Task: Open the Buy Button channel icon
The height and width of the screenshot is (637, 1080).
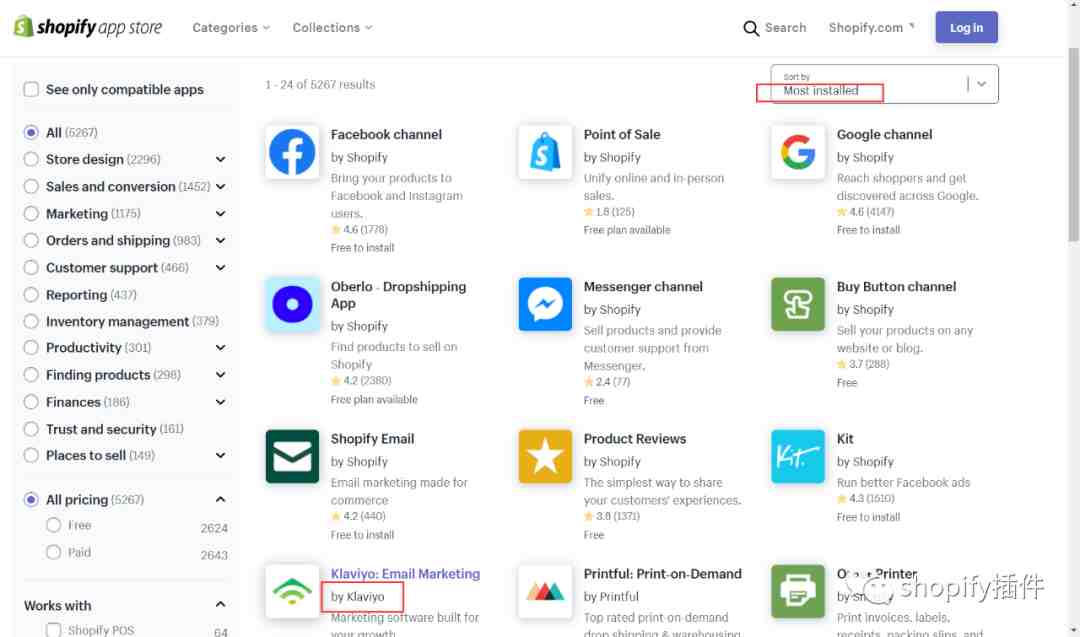Action: [798, 304]
